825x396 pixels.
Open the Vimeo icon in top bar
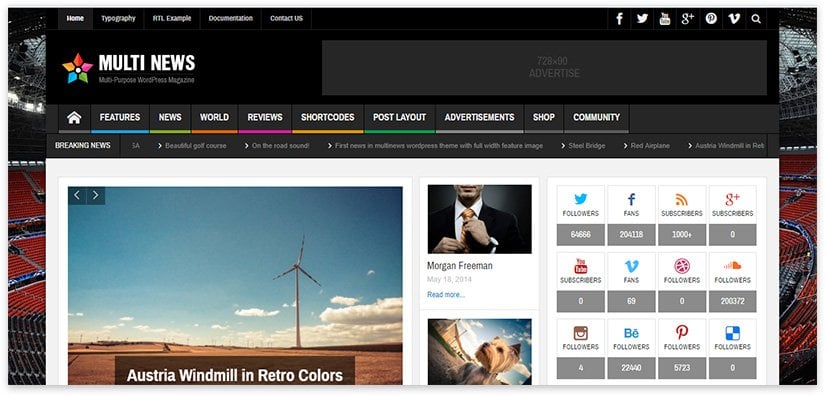click(734, 19)
